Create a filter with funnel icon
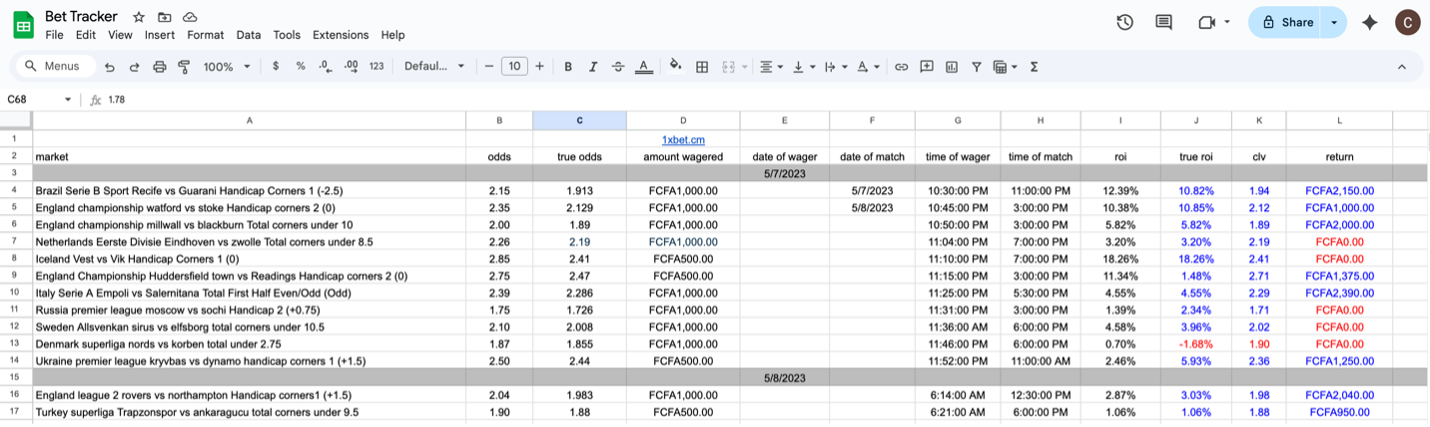The height and width of the screenshot is (427, 1430). tap(976, 67)
